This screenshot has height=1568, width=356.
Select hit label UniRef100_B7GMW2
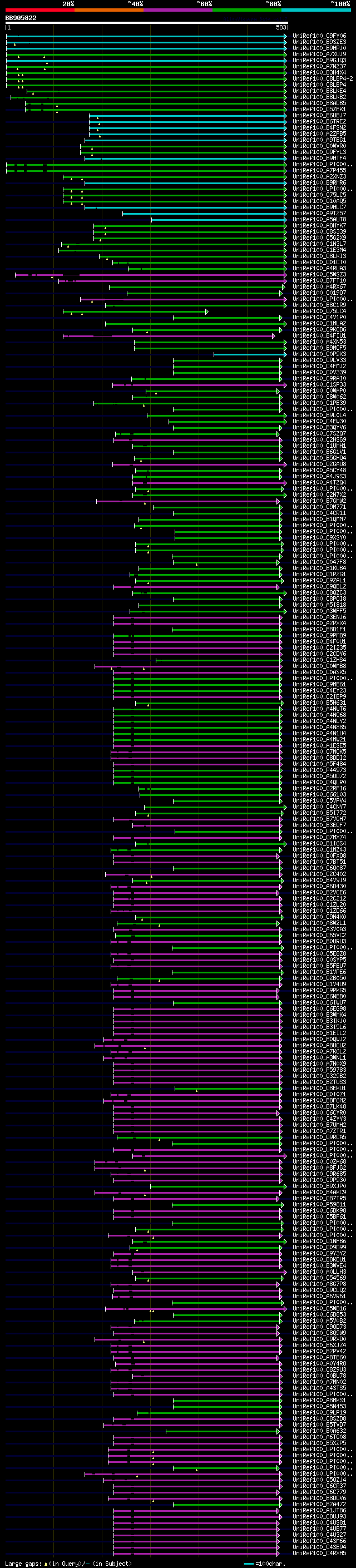point(319,501)
